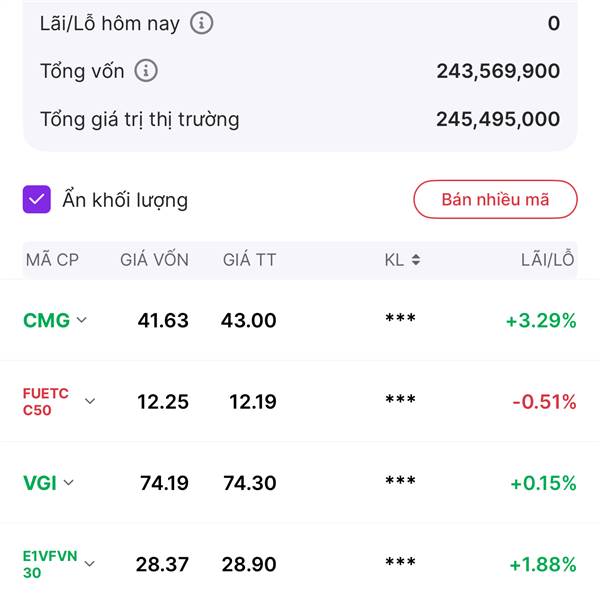The width and height of the screenshot is (600, 600).
Task: Open the CMG stock ticker
Action: point(47,320)
